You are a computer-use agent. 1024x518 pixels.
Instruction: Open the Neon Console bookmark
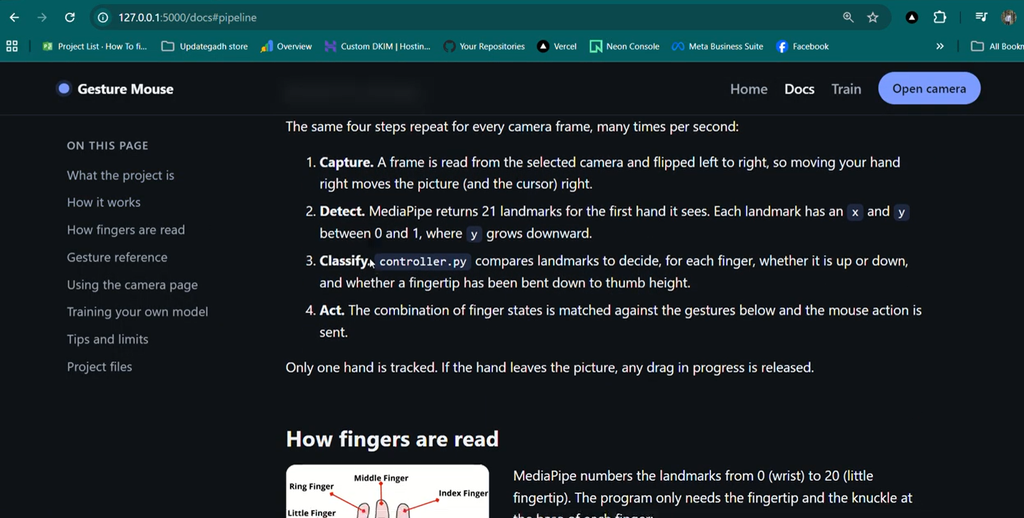pos(624,46)
